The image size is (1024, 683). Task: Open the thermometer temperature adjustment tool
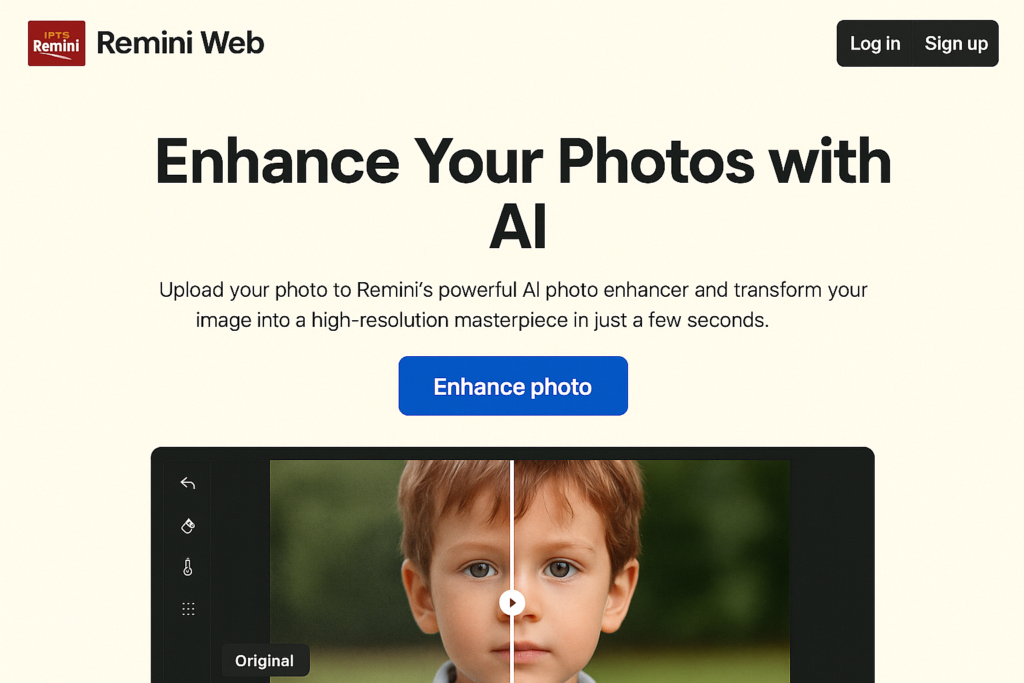coord(188,567)
